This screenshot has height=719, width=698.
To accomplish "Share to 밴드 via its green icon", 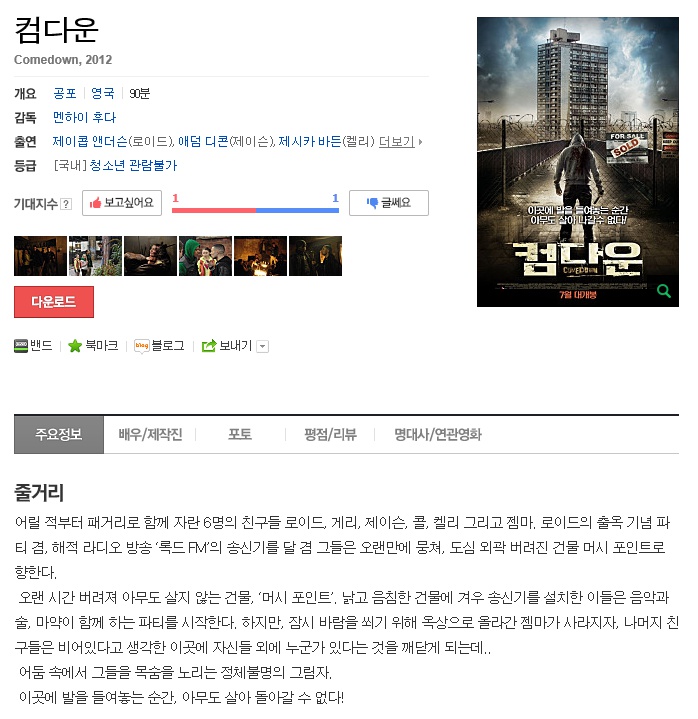I will pyautogui.click(x=21, y=346).
